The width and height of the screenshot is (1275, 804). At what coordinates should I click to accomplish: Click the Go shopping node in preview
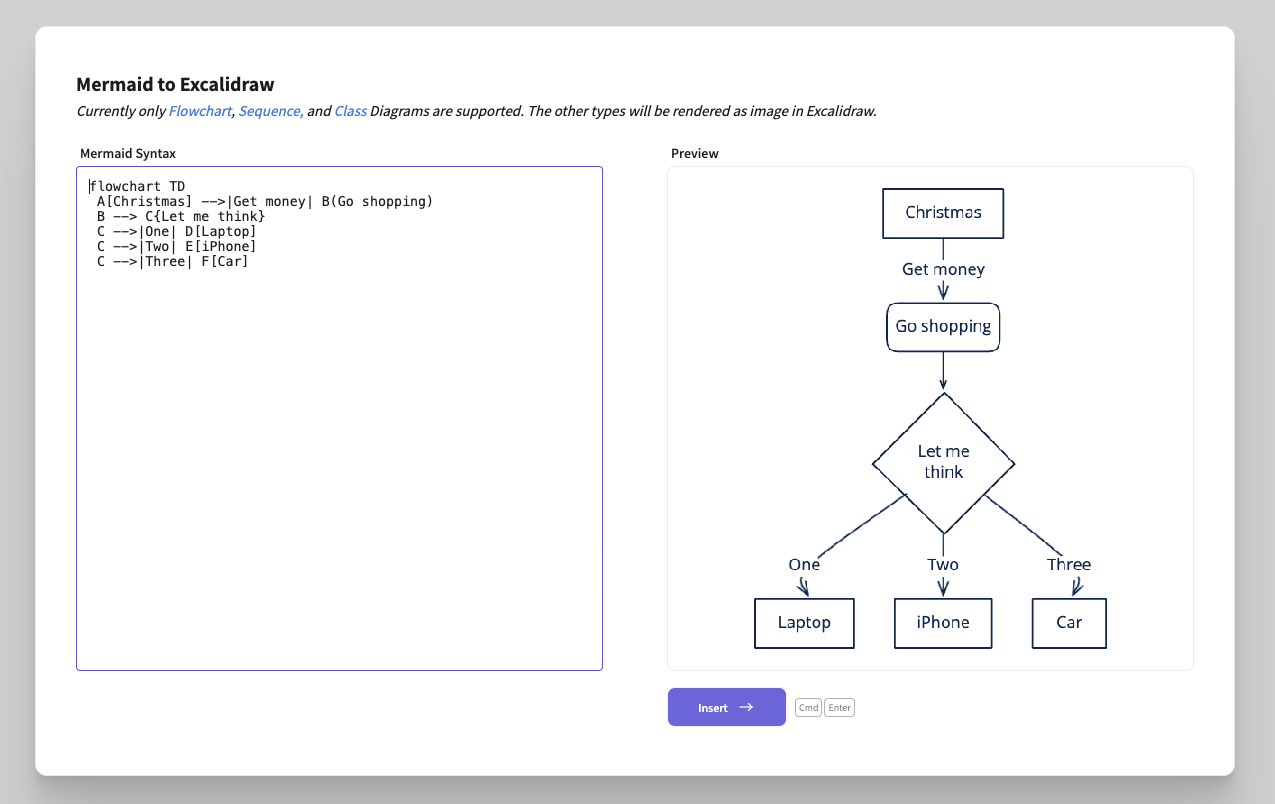click(x=943, y=327)
